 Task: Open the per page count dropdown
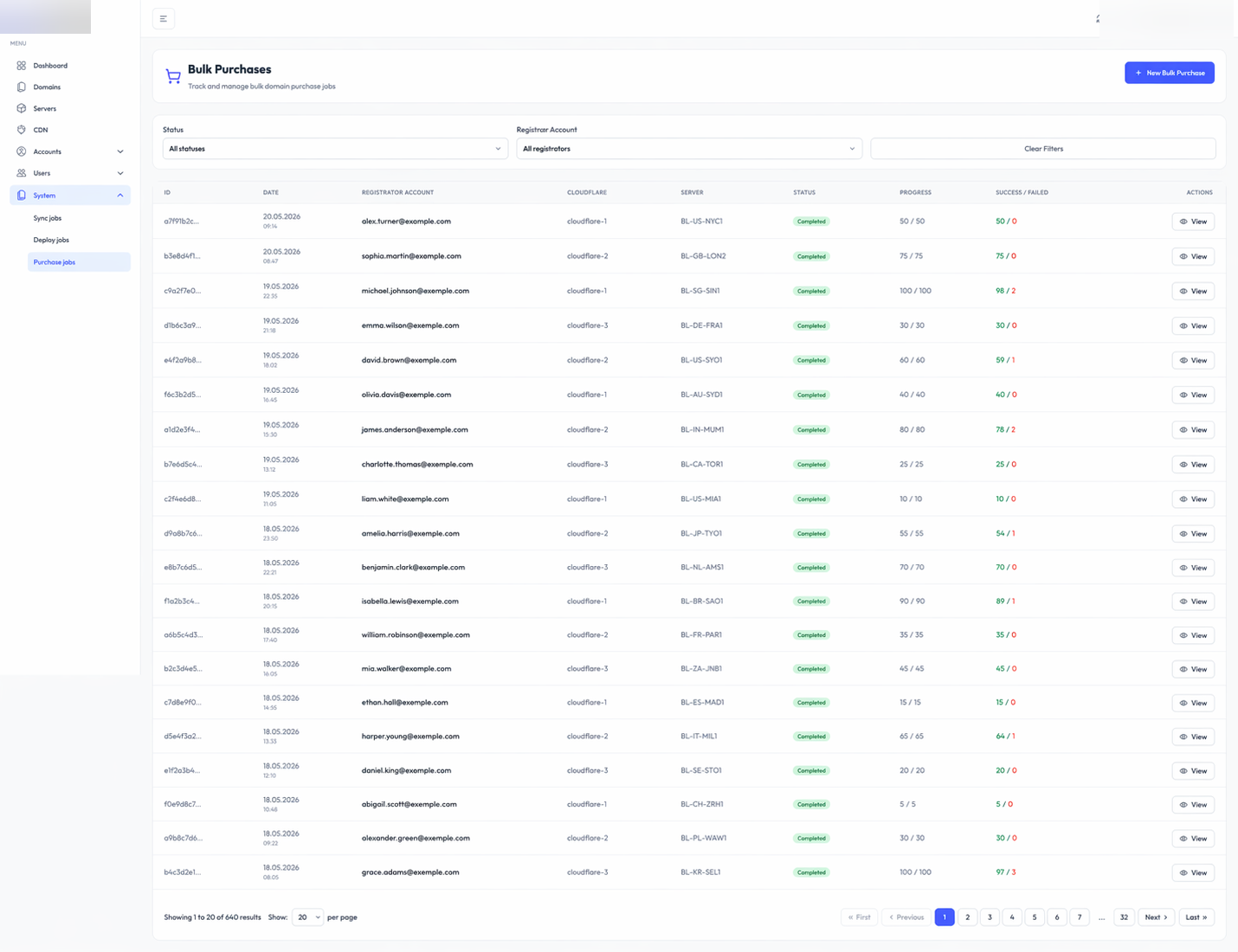(x=307, y=917)
